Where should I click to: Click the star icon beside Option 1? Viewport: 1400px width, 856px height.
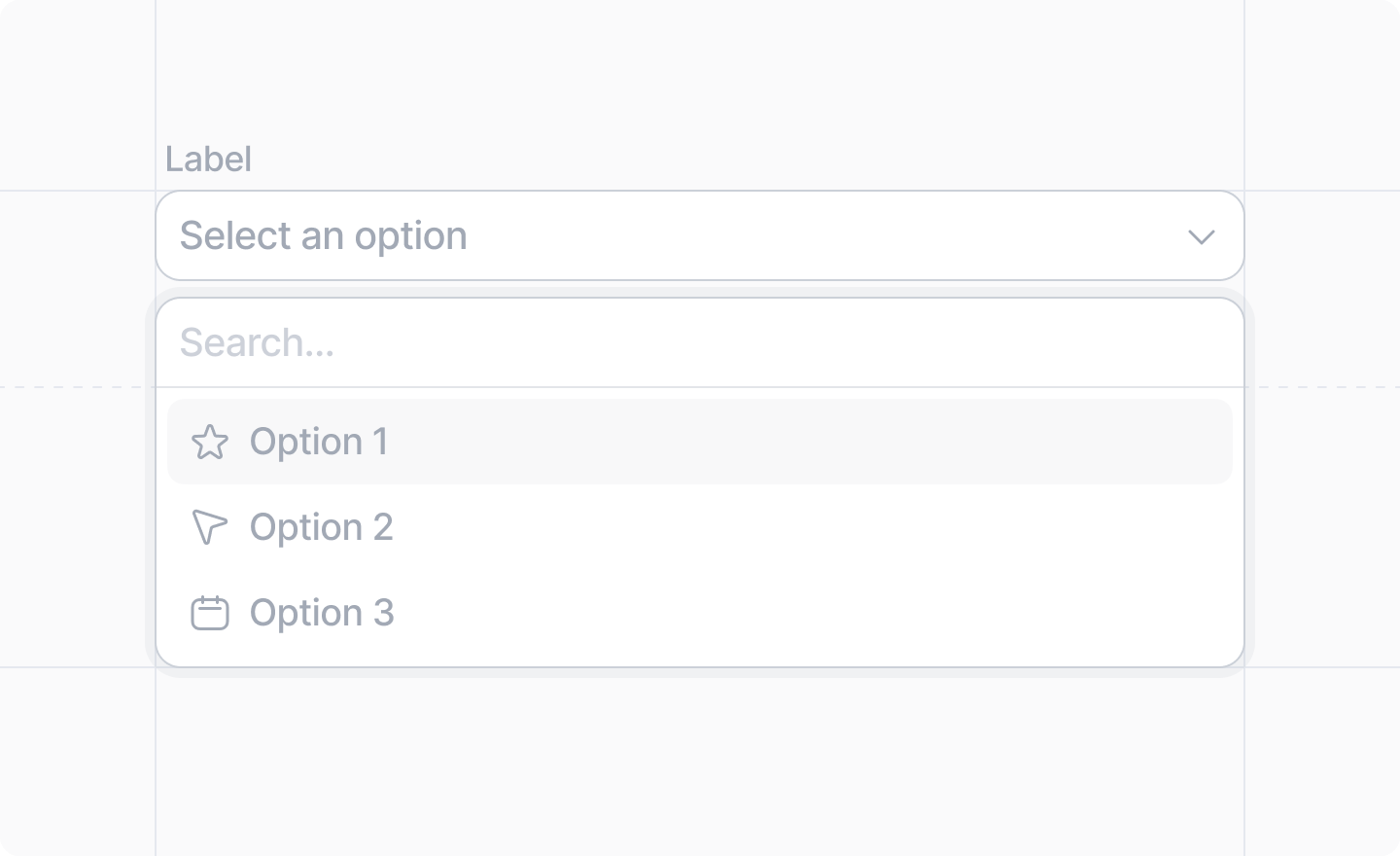pyautogui.click(x=209, y=442)
